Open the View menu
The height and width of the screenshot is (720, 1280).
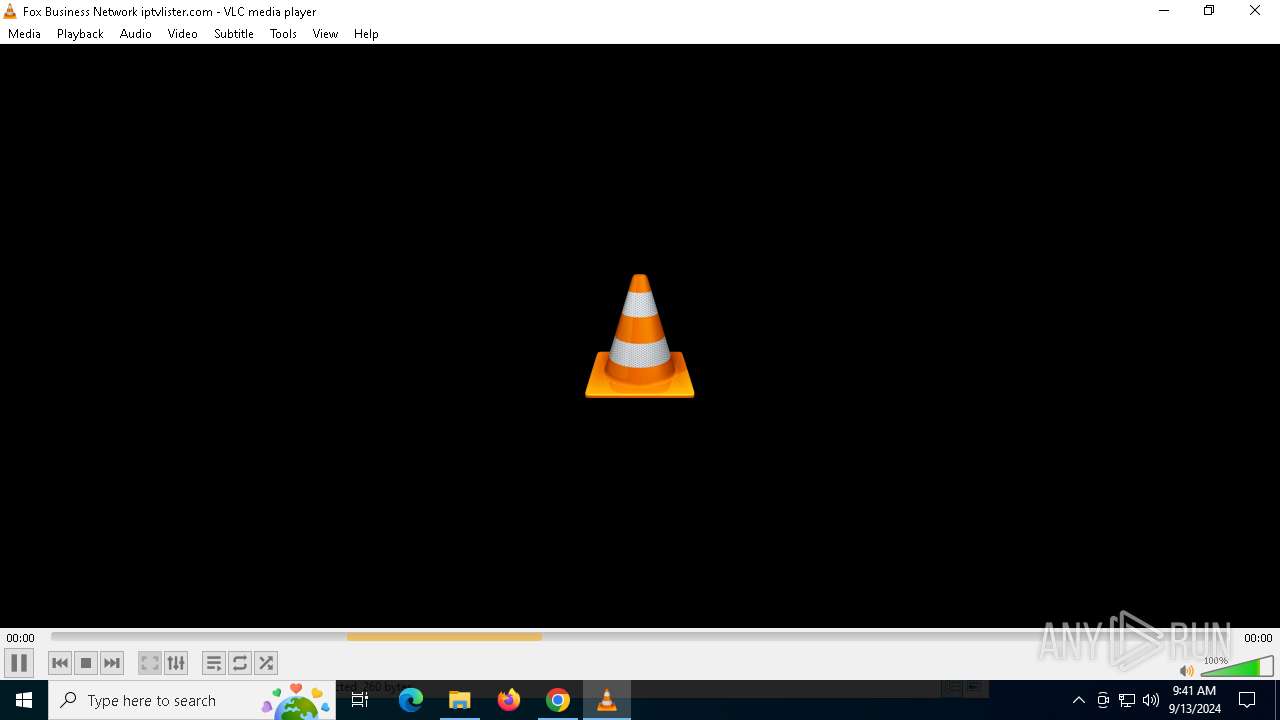(325, 34)
